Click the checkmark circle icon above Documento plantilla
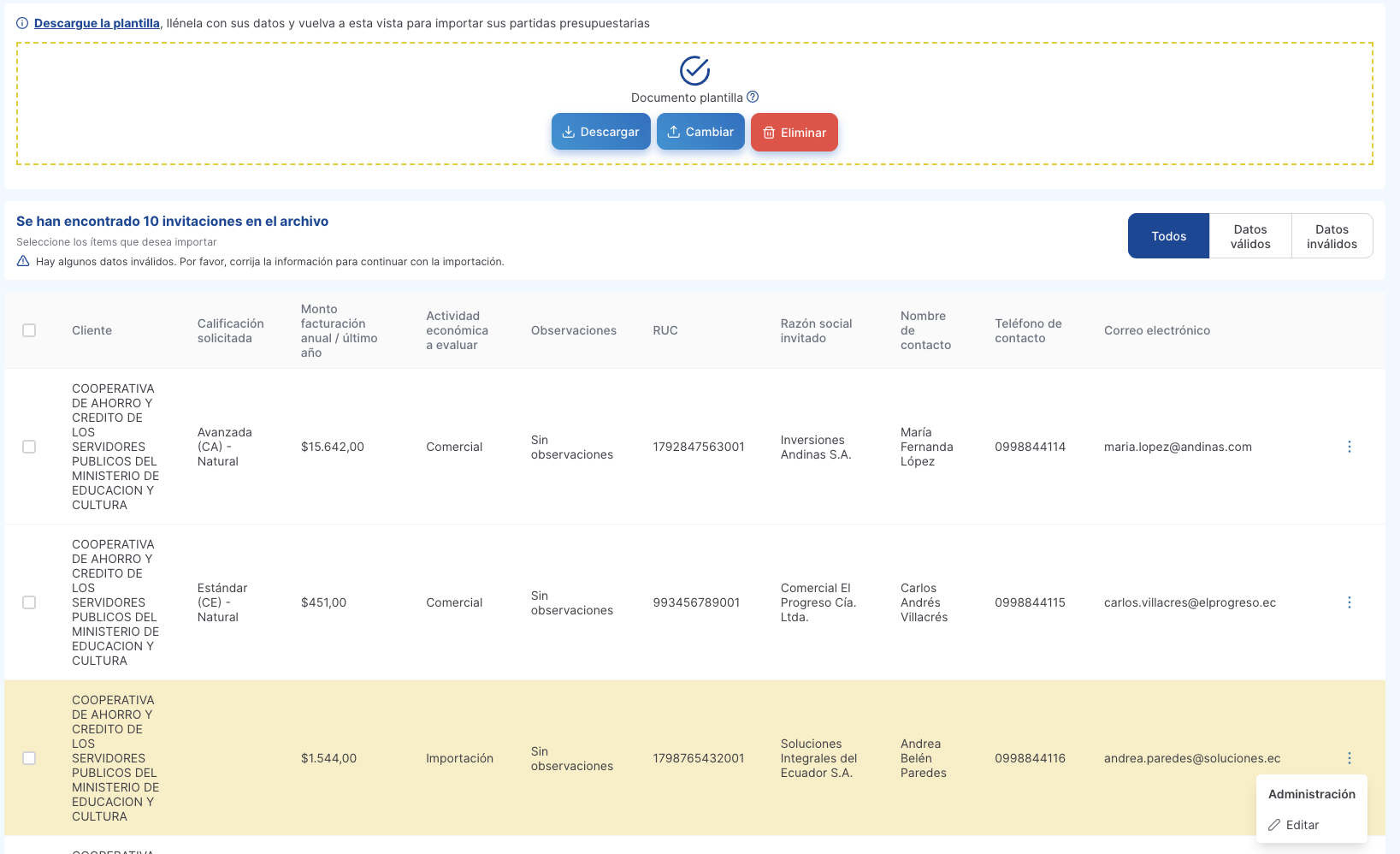Image resolution: width=1400 pixels, height=854 pixels. click(694, 70)
